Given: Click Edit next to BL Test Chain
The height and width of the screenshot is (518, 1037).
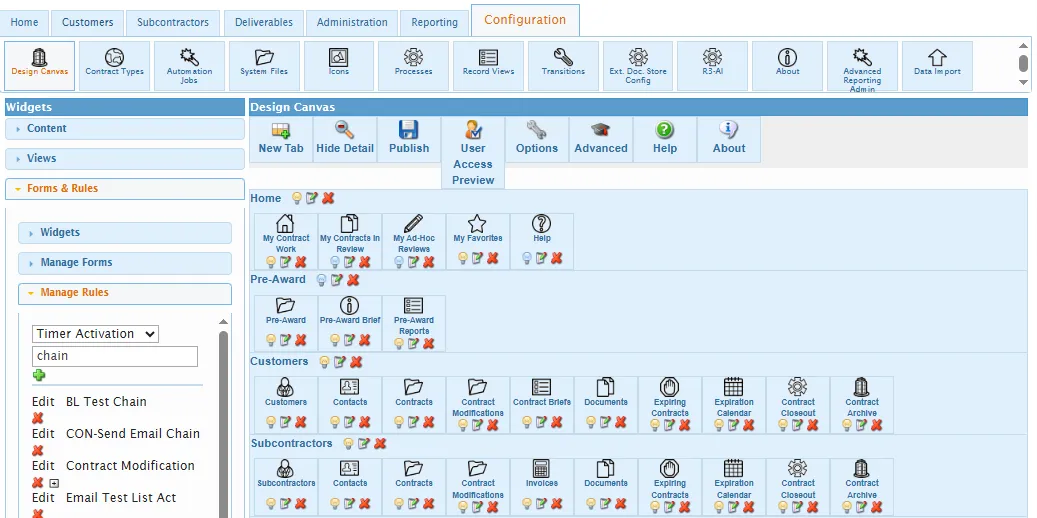Looking at the screenshot, I should [43, 402].
